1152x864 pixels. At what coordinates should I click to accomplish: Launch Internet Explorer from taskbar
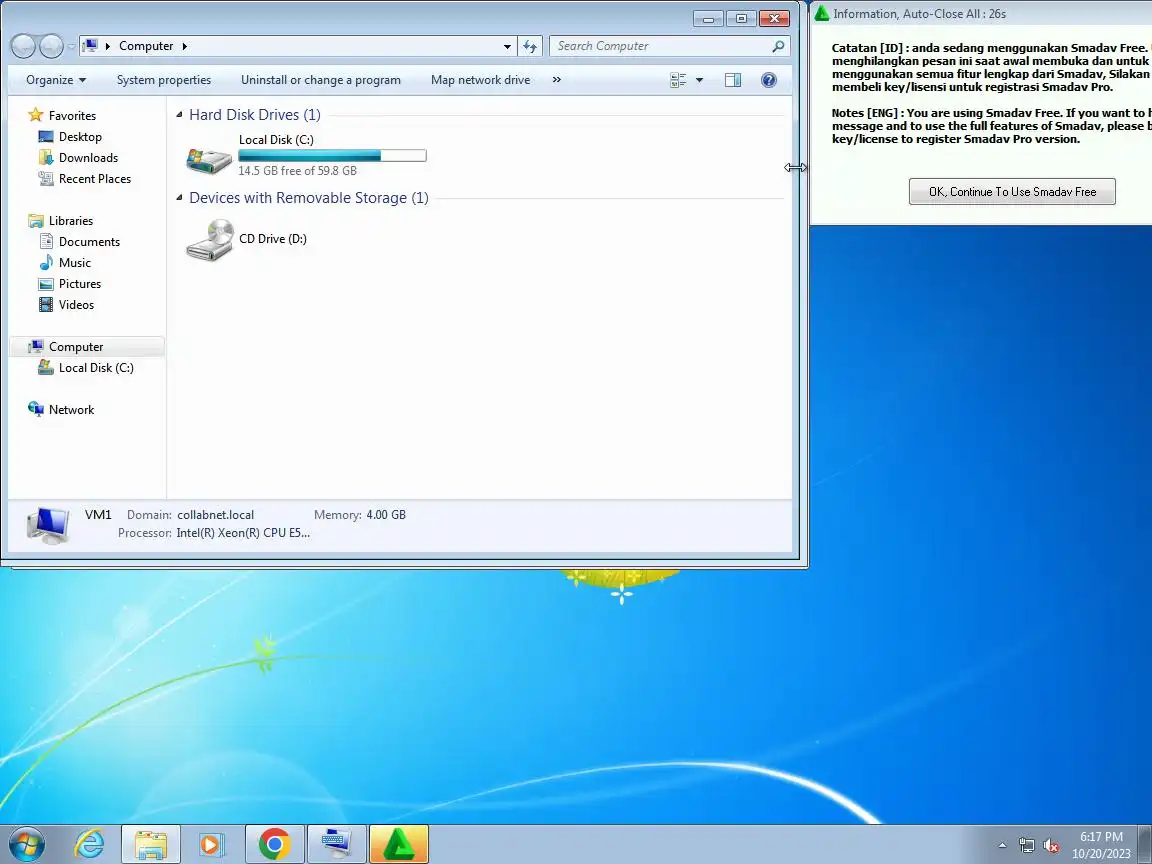90,845
